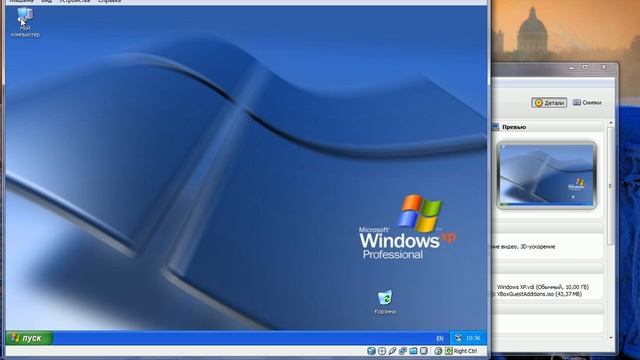Open the USB devices icon in VM status bar
This screenshot has width=640, height=360.
click(x=392, y=351)
